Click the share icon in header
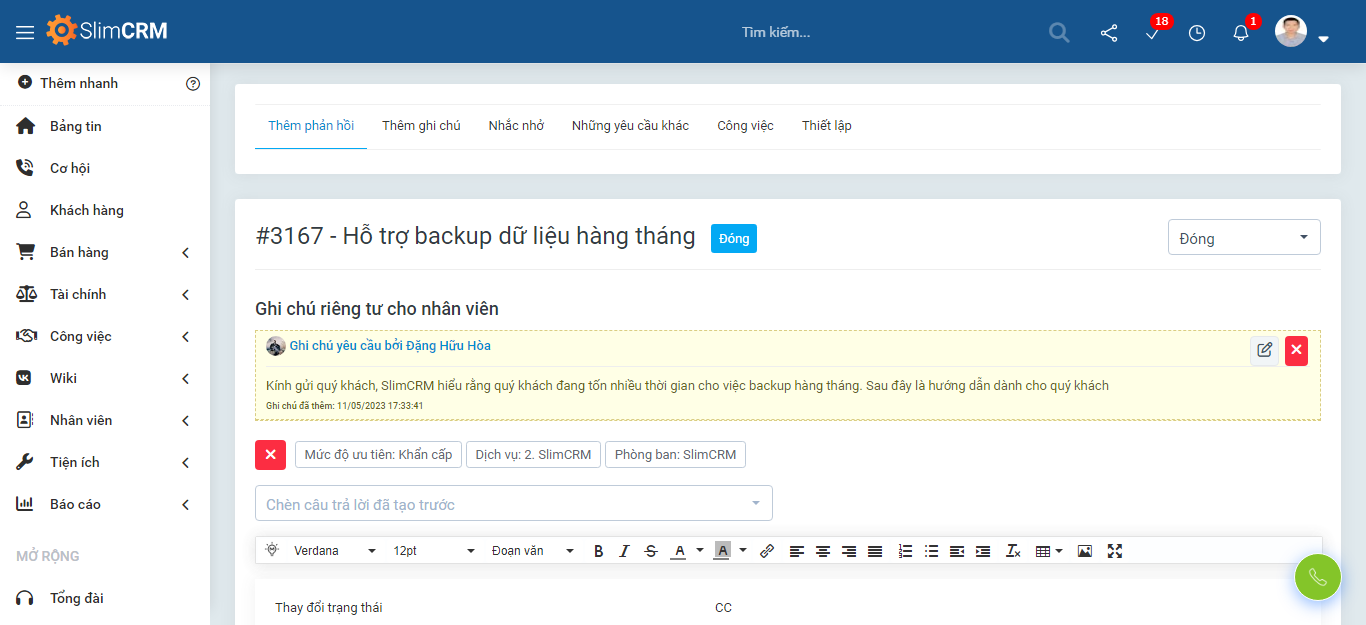1366x625 pixels. (1109, 33)
